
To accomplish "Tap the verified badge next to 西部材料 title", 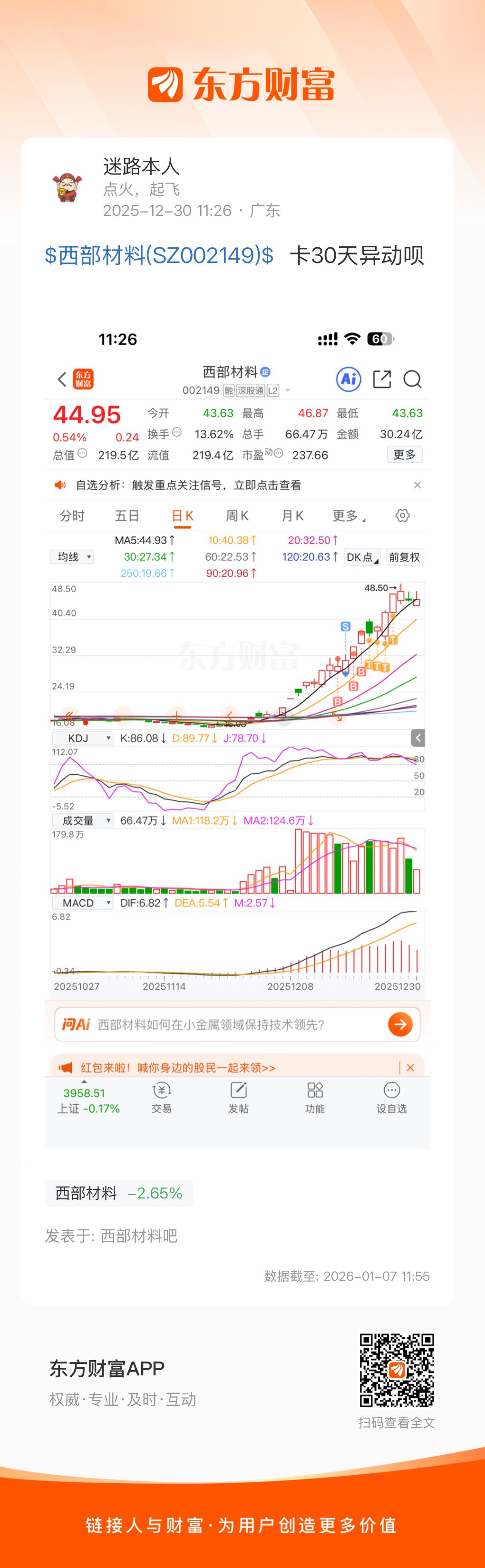I will [265, 372].
